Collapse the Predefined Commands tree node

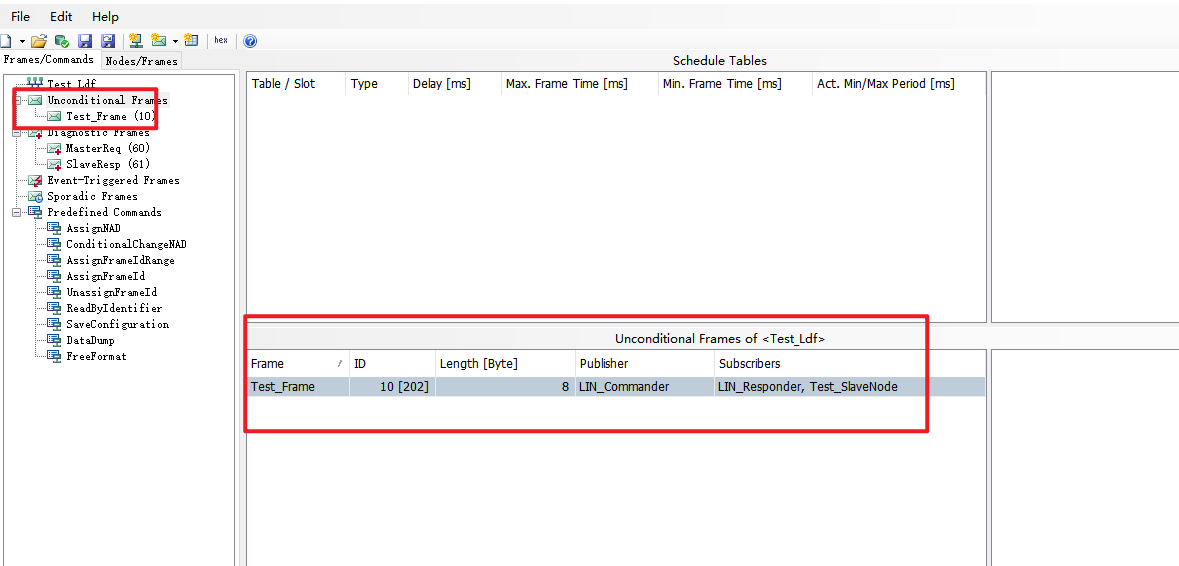pyautogui.click(x=17, y=213)
